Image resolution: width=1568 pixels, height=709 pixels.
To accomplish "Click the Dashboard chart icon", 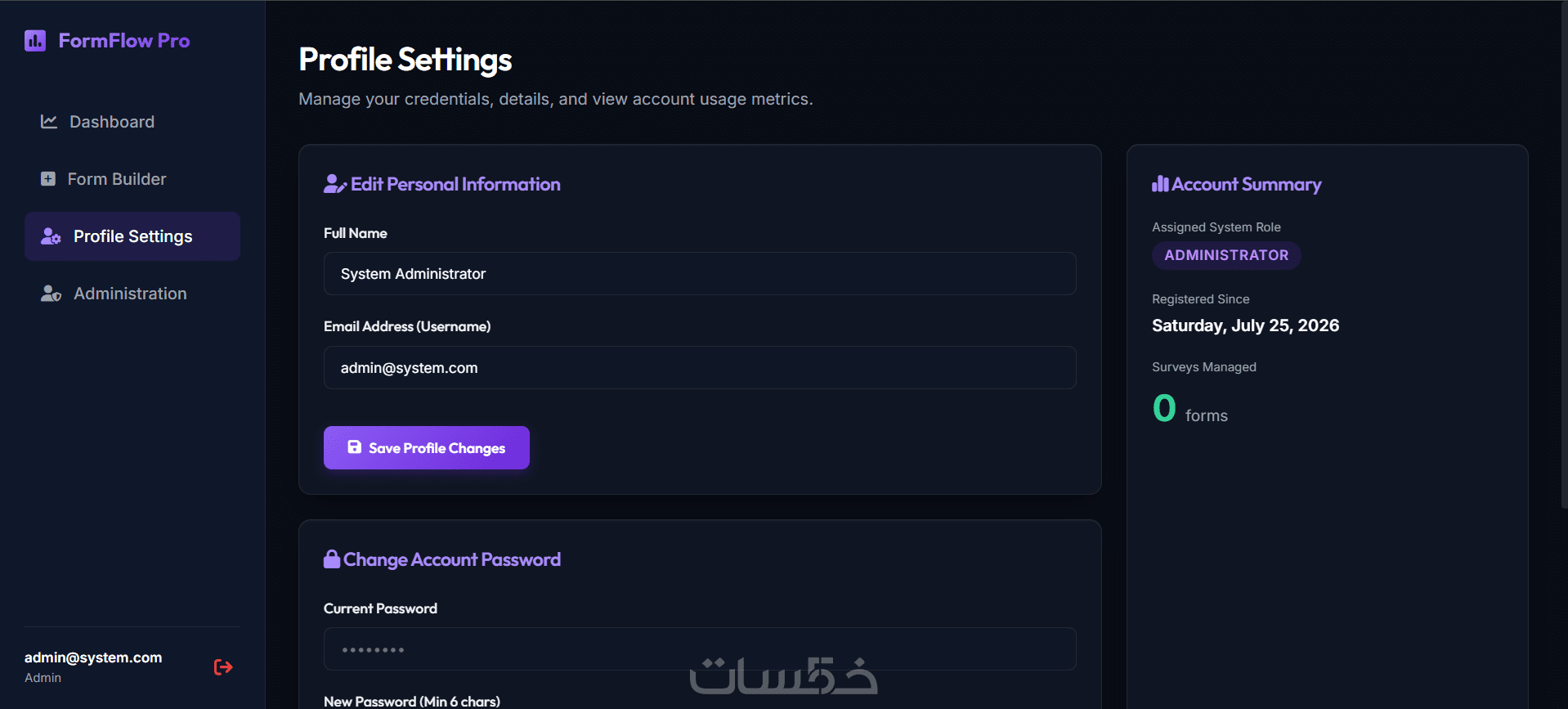I will tap(49, 122).
